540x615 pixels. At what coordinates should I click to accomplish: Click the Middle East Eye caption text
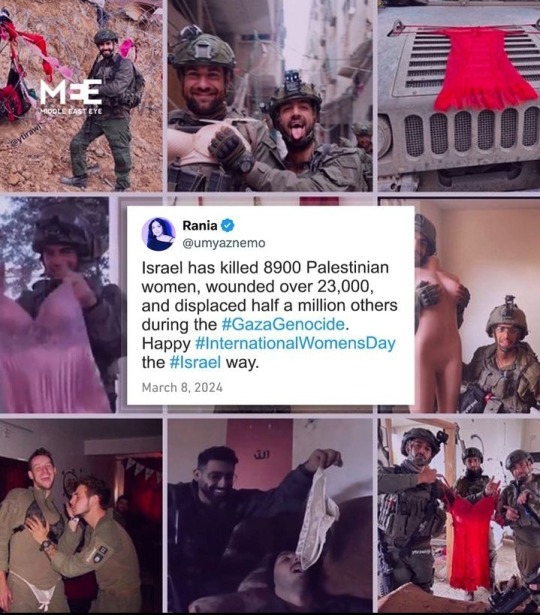[71, 111]
